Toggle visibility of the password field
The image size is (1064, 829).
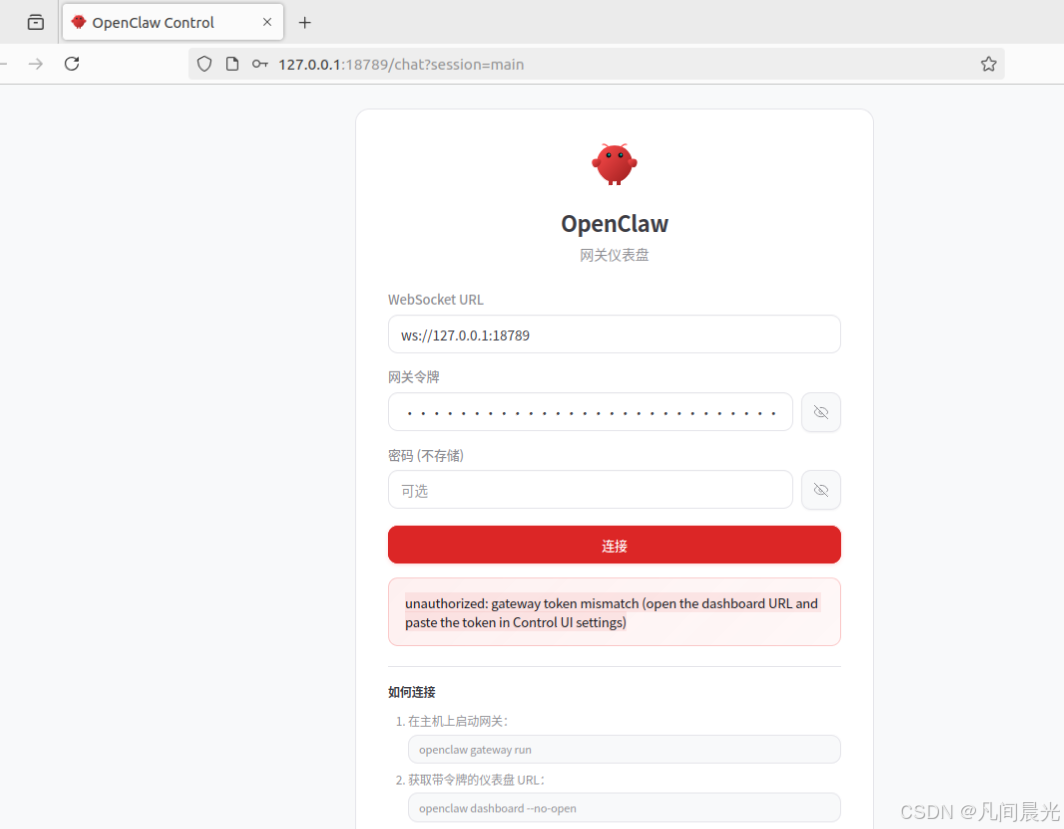click(x=821, y=490)
